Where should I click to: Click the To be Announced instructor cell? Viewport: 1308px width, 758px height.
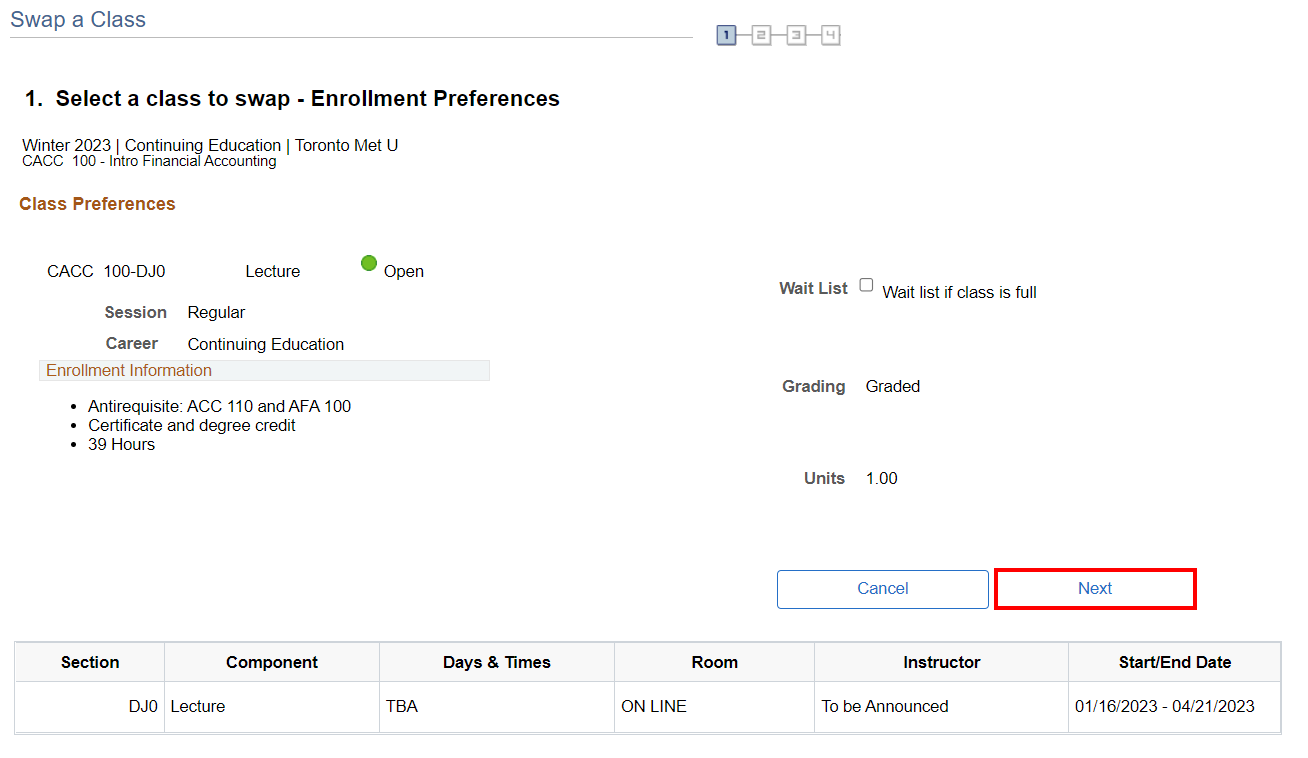click(885, 706)
